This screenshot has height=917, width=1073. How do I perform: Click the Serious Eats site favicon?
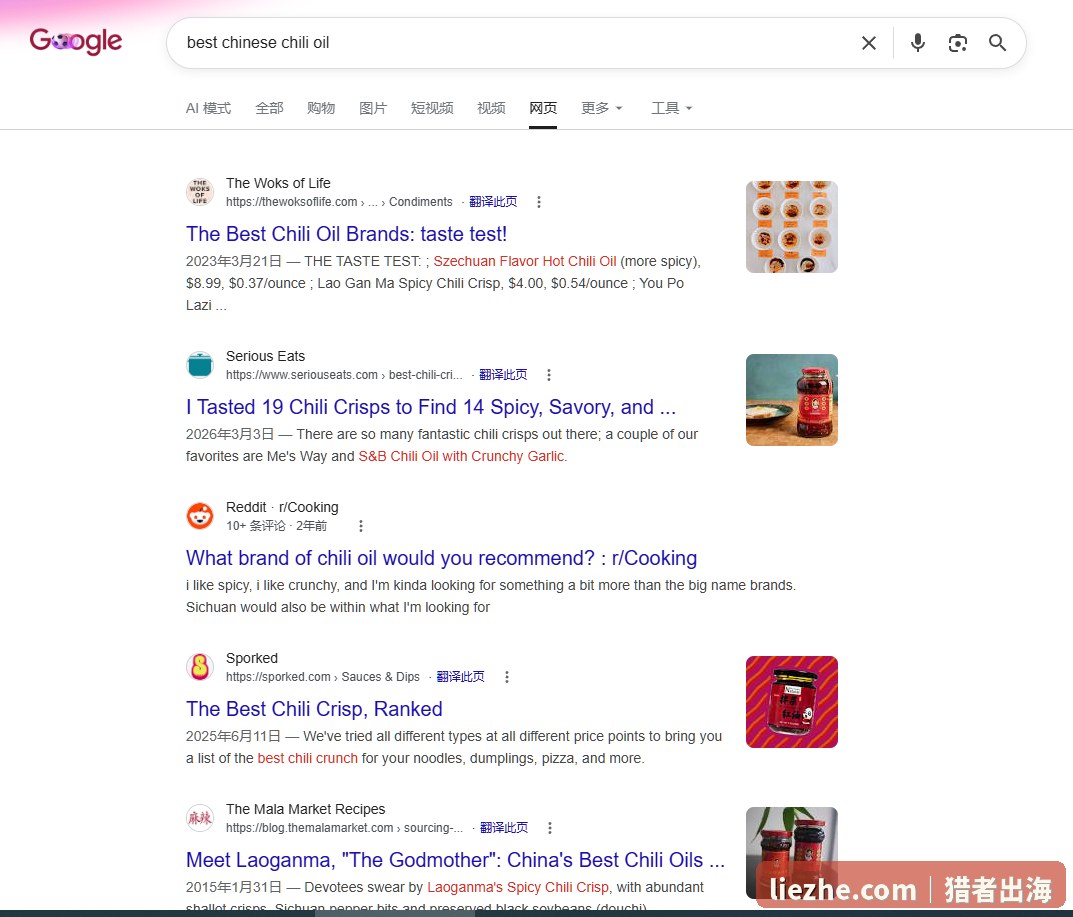(x=200, y=365)
